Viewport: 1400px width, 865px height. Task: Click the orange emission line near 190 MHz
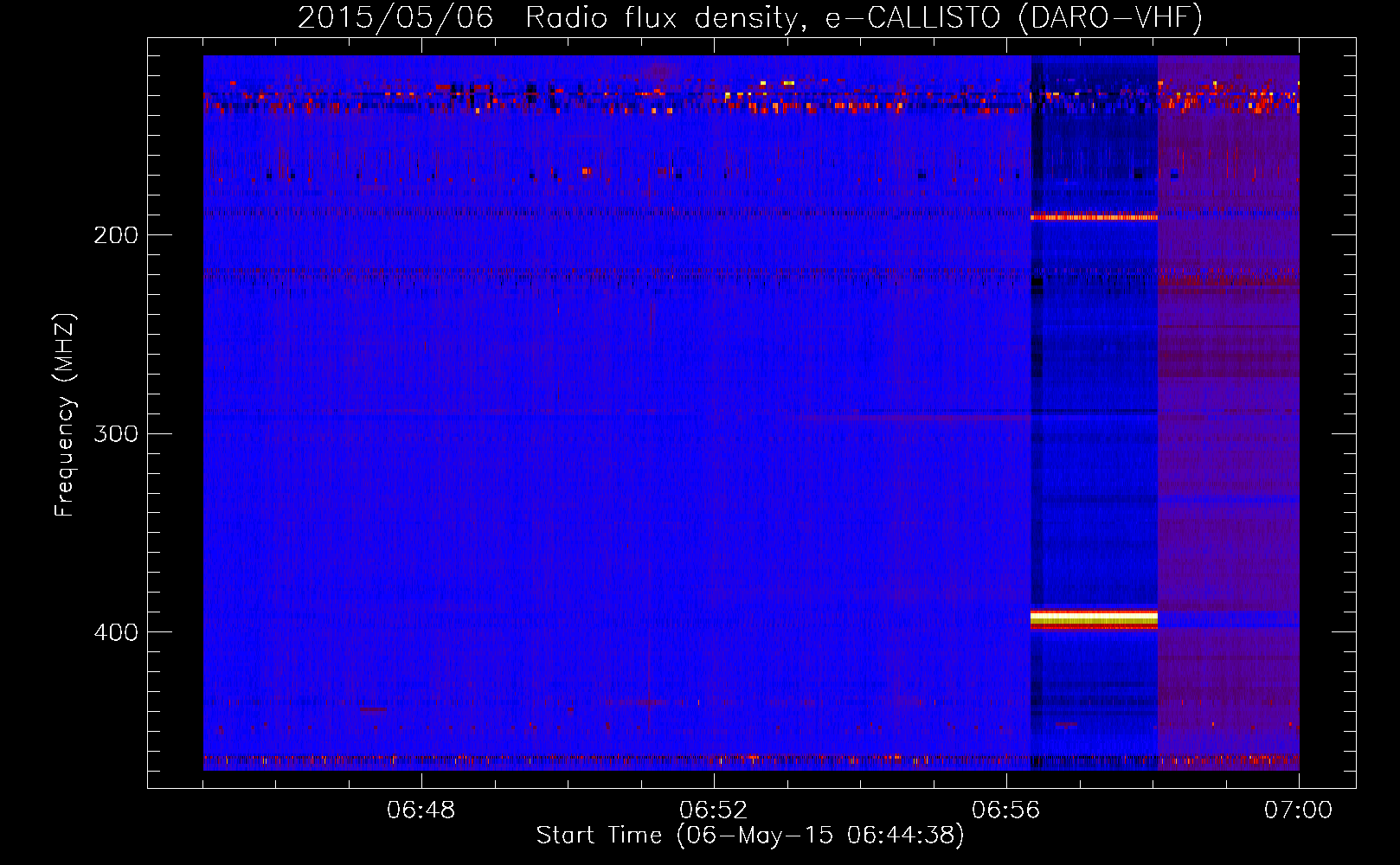(x=1094, y=216)
